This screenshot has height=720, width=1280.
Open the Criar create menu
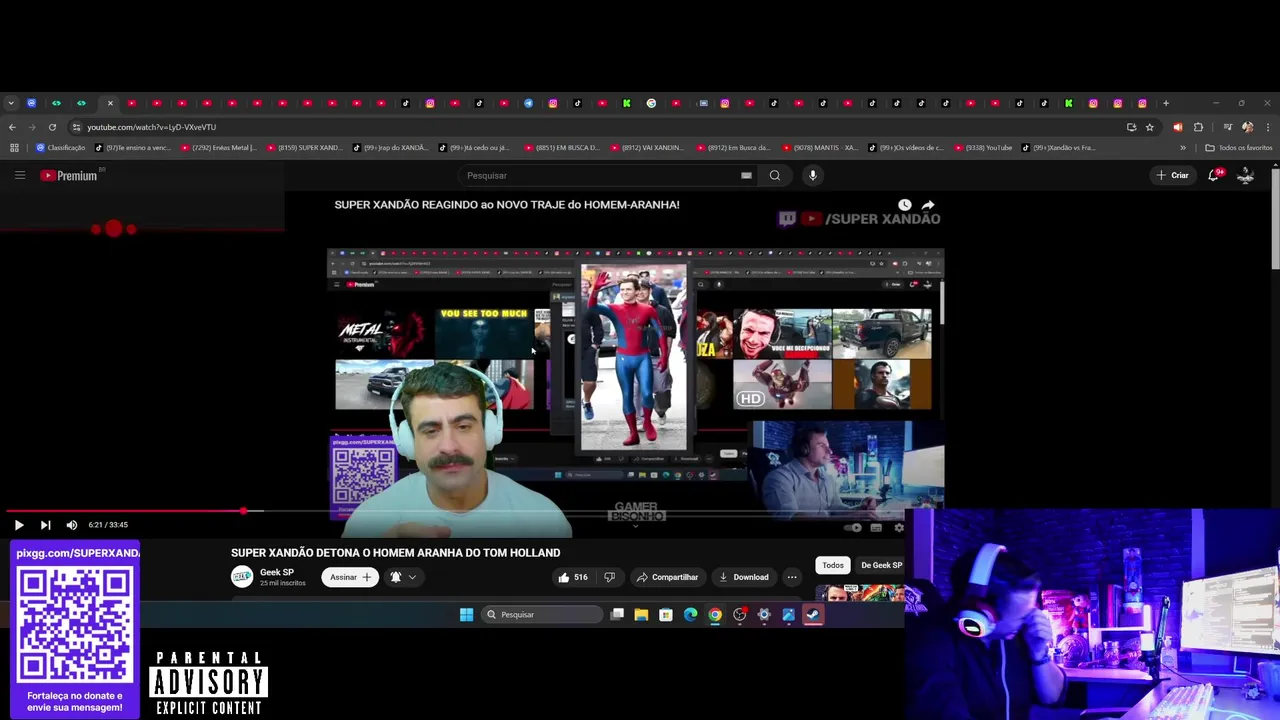pos(1172,175)
